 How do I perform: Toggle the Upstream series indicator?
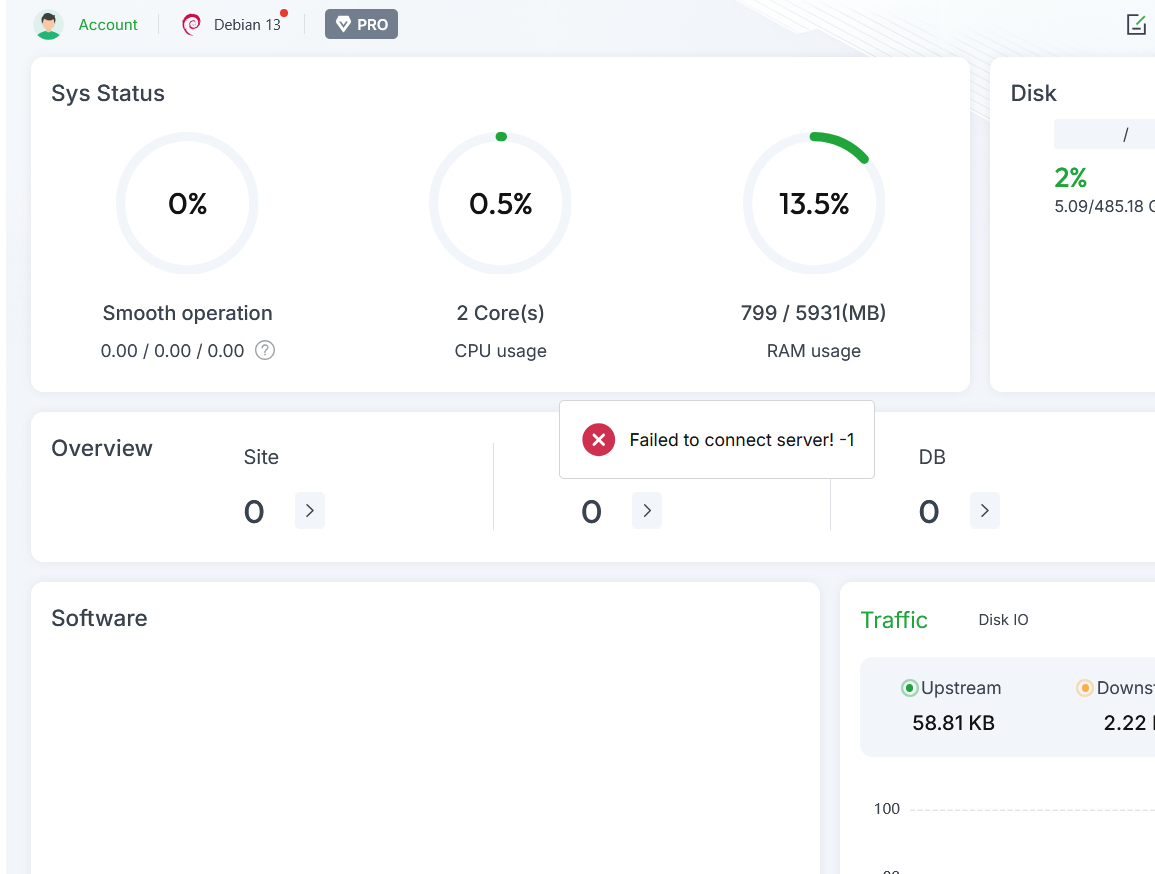tap(910, 688)
